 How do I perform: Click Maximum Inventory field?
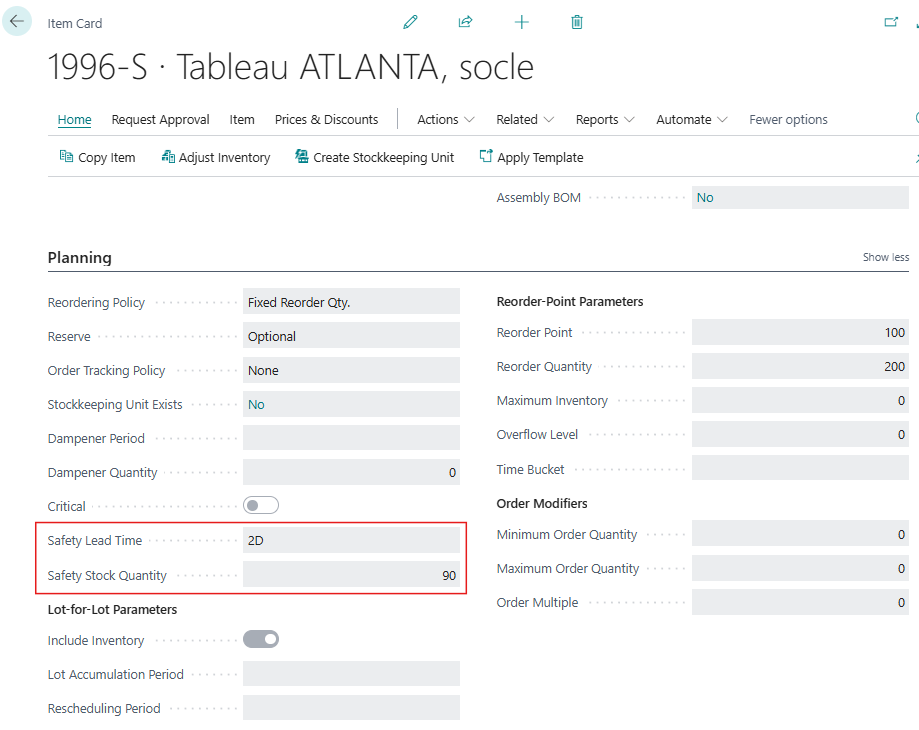[800, 400]
